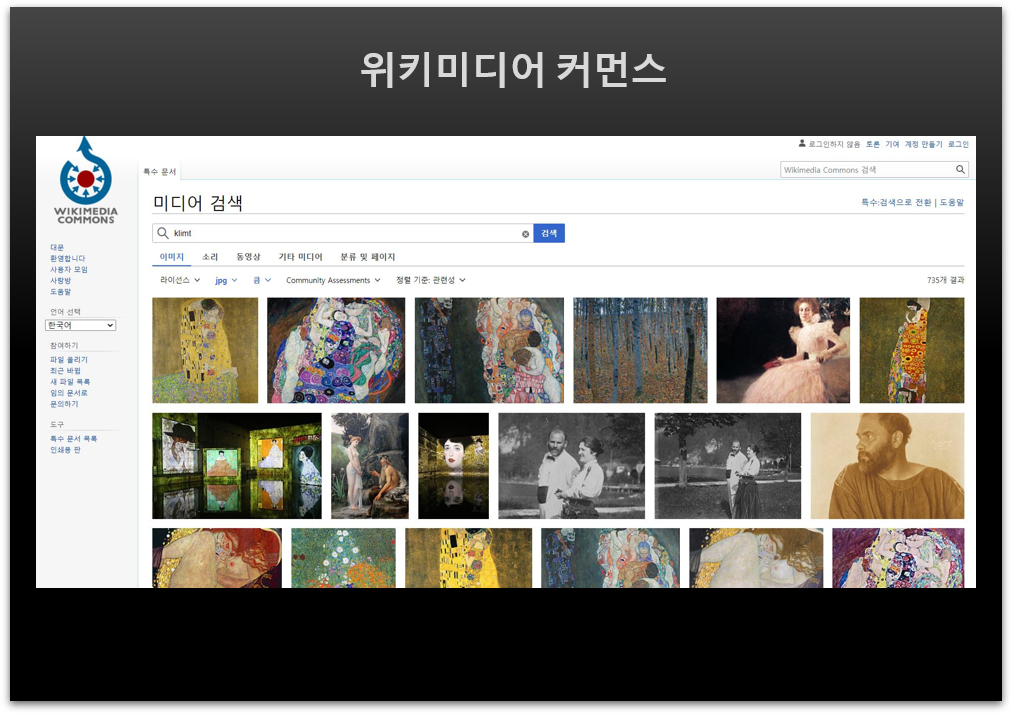Open the immersive exhibition hall with multiple screens thumbnail
The height and width of the screenshot is (714, 1012).
coord(237,466)
